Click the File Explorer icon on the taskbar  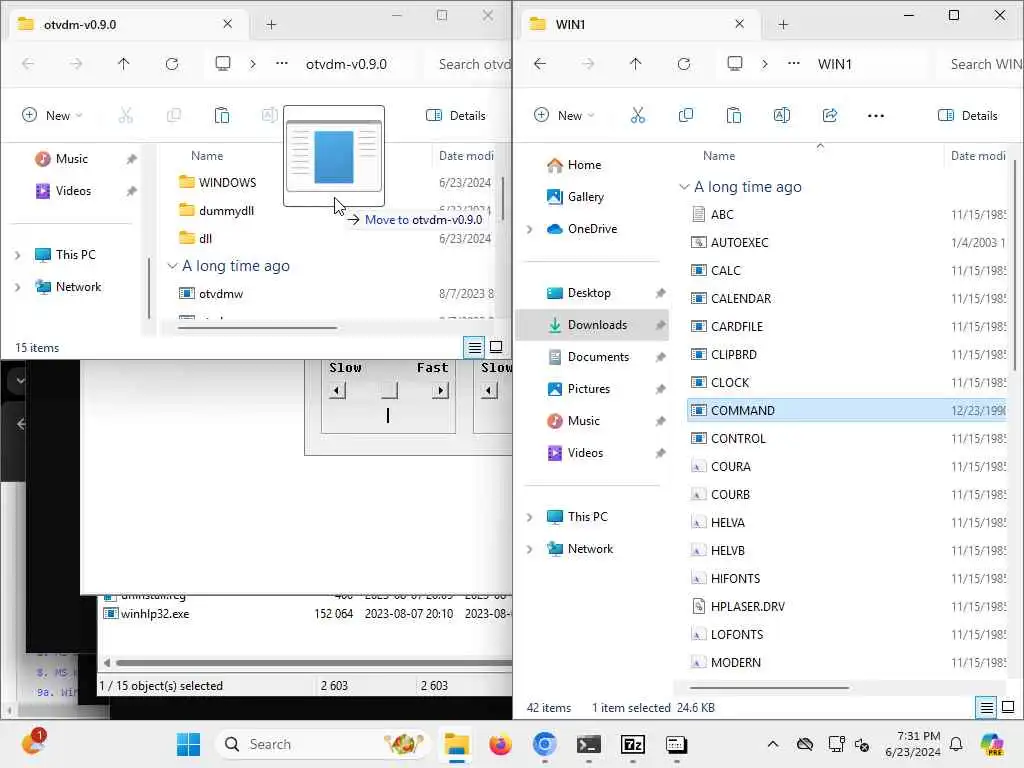tap(456, 744)
